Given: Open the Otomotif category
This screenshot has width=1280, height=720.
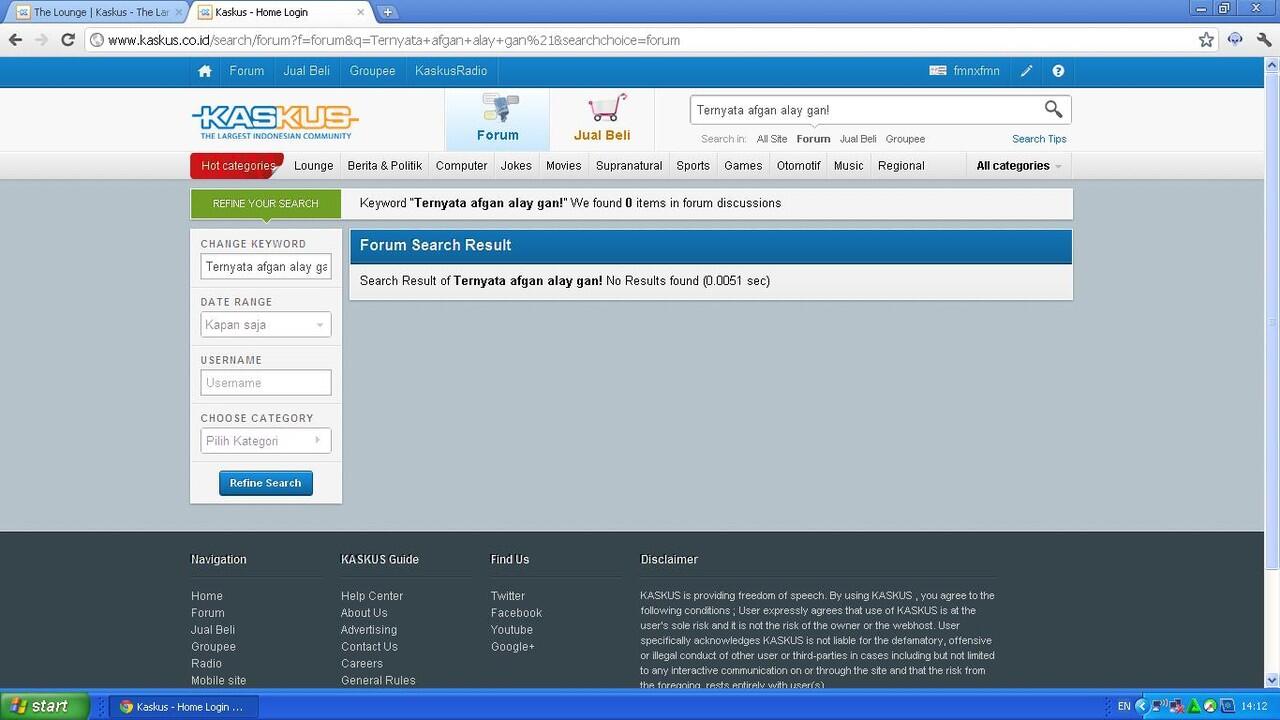Looking at the screenshot, I should 799,166.
